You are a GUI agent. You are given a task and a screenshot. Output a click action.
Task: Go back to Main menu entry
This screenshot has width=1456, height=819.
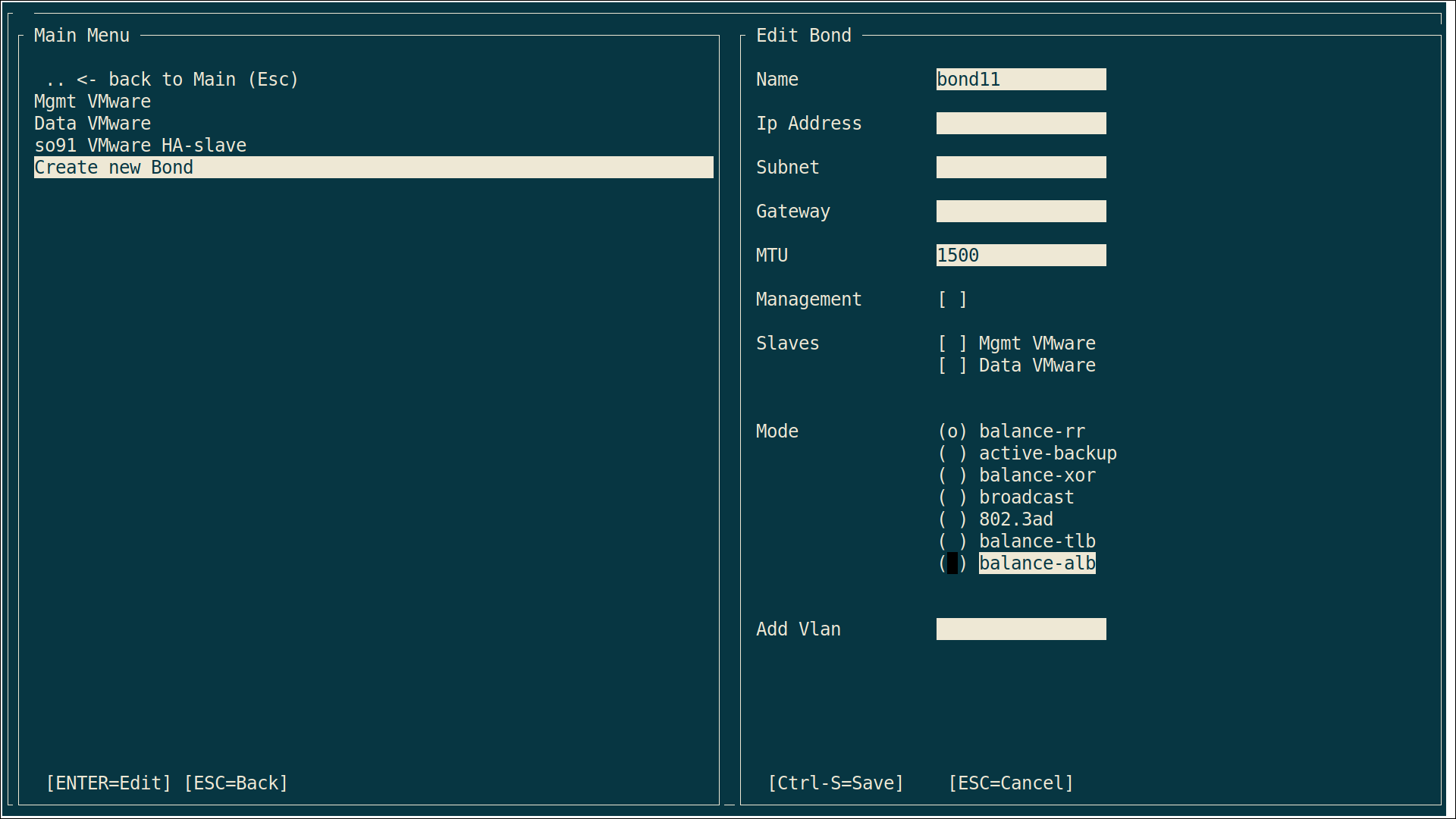[172, 80]
